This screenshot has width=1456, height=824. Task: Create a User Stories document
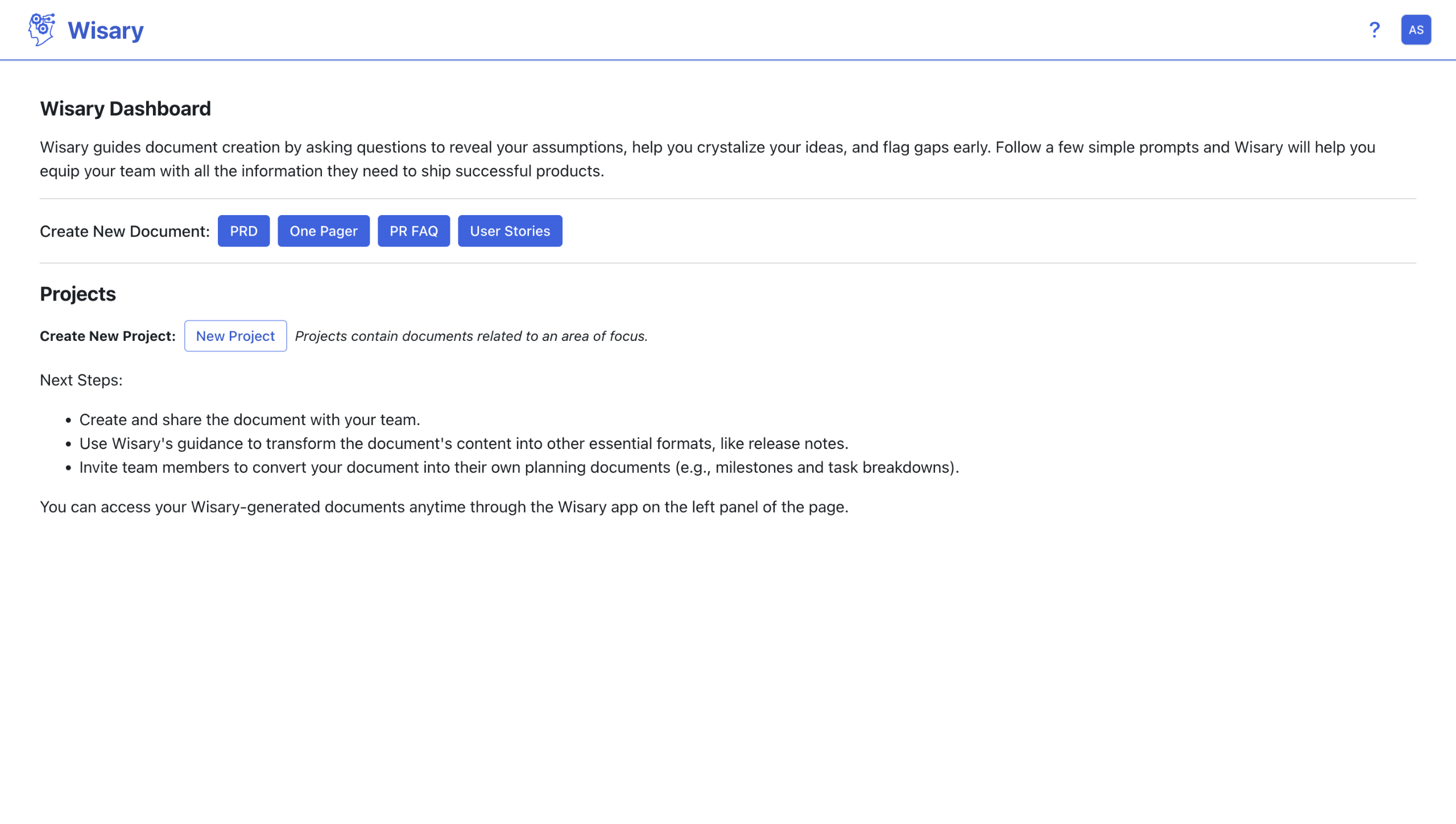[x=510, y=231]
